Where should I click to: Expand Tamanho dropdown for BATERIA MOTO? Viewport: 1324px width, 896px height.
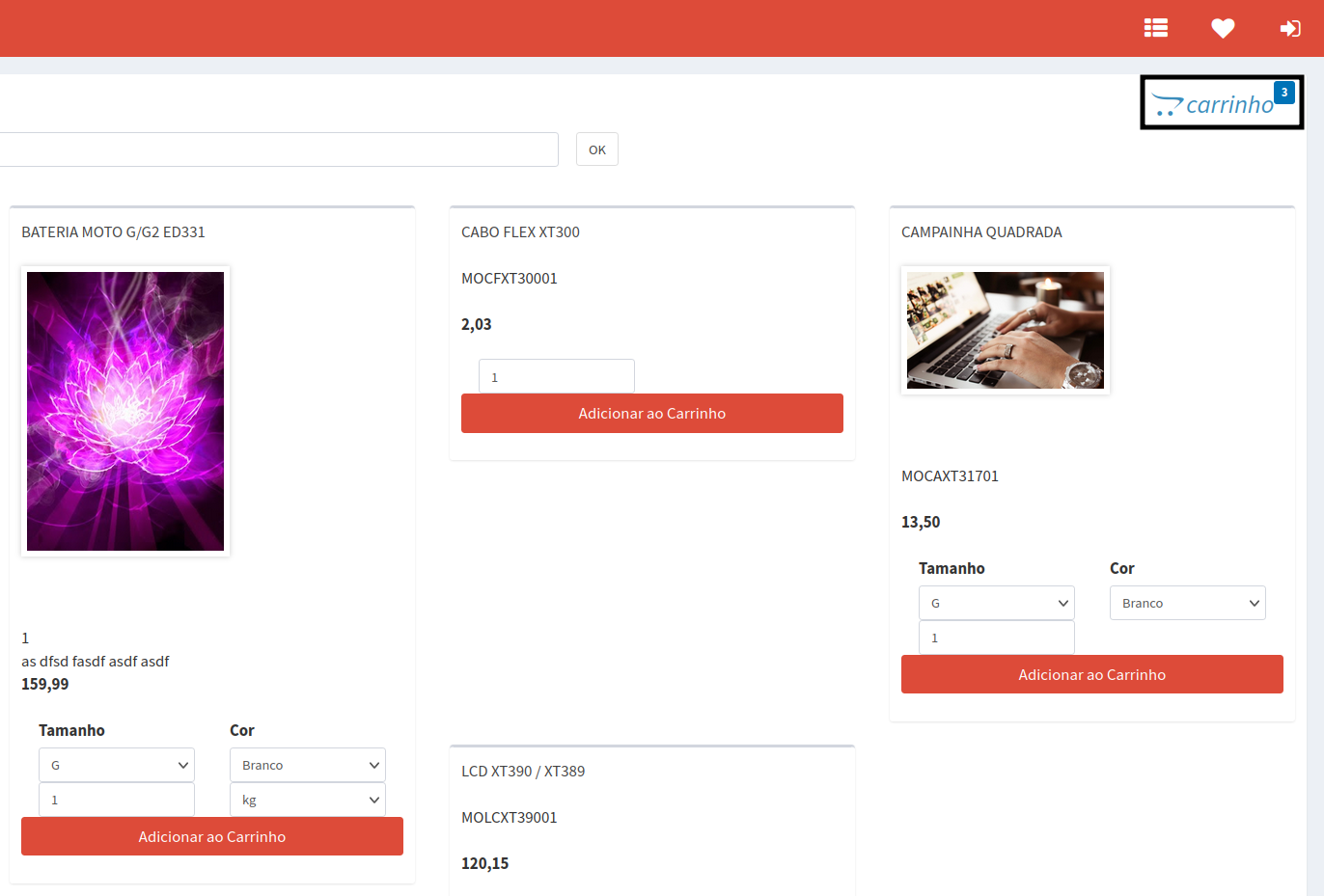[x=117, y=765]
